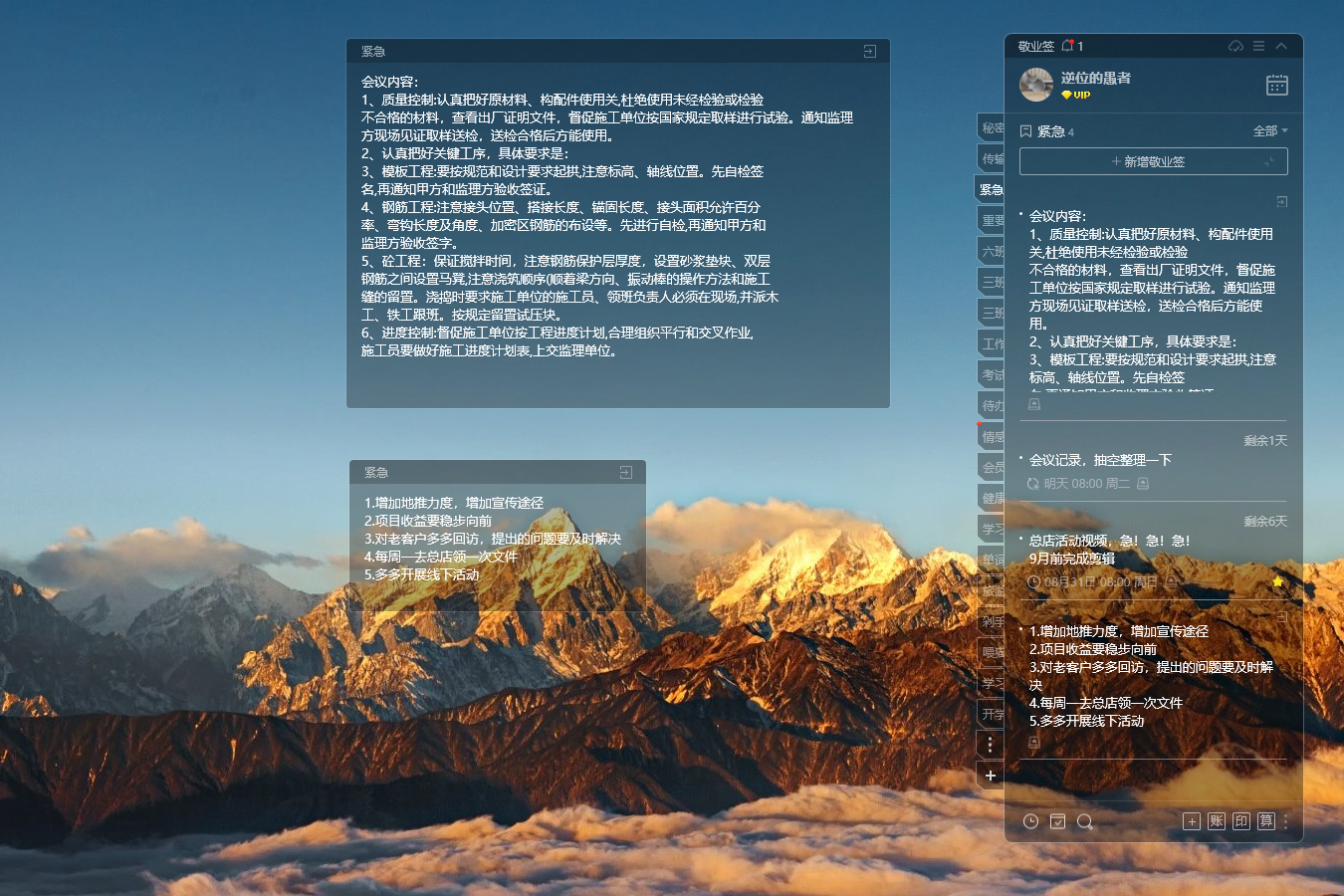This screenshot has height=896, width=1344.
Task: Click the cloud sync icon
Action: [1235, 46]
